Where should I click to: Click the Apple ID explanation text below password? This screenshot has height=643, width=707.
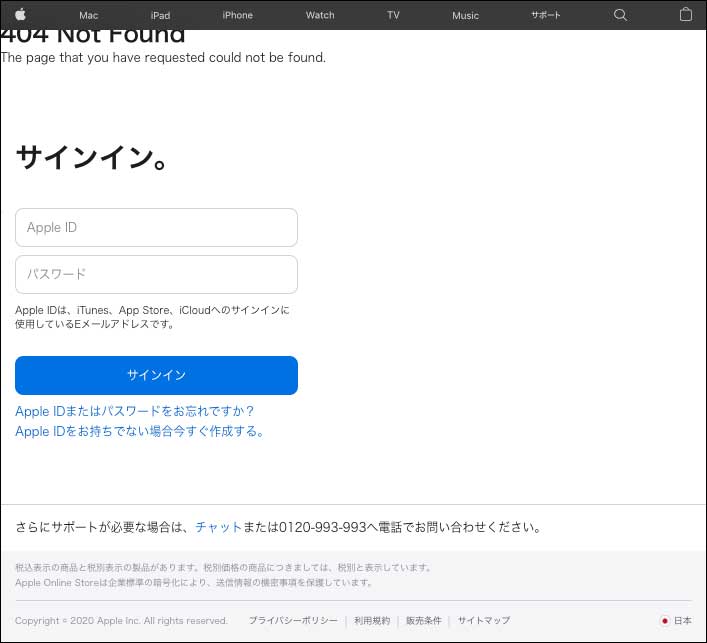[152, 317]
